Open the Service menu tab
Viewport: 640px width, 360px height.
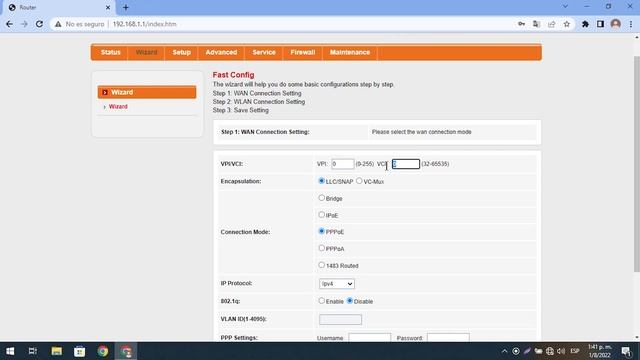pos(264,52)
